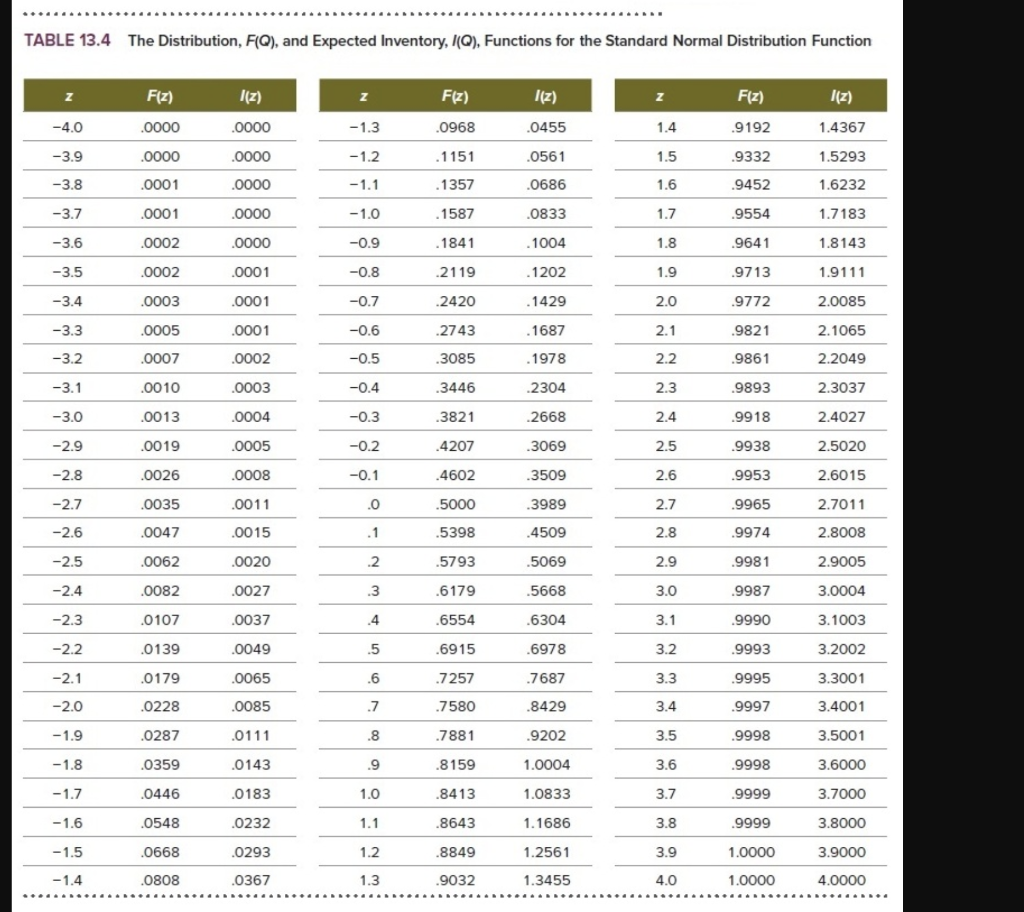
Task: Click the I(z) value .0049
Action: point(251,649)
